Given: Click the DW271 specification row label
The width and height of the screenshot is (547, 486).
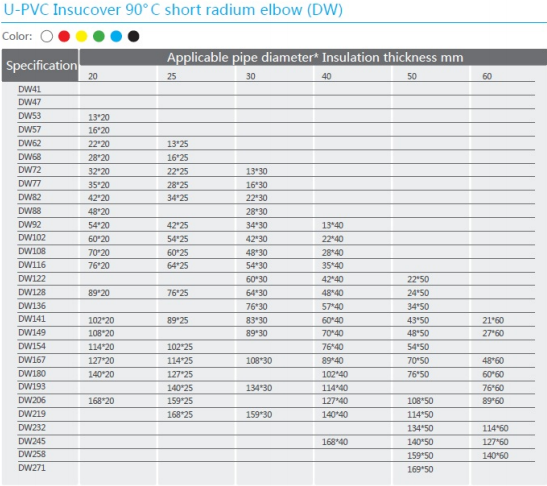Looking at the screenshot, I should 32,468.
